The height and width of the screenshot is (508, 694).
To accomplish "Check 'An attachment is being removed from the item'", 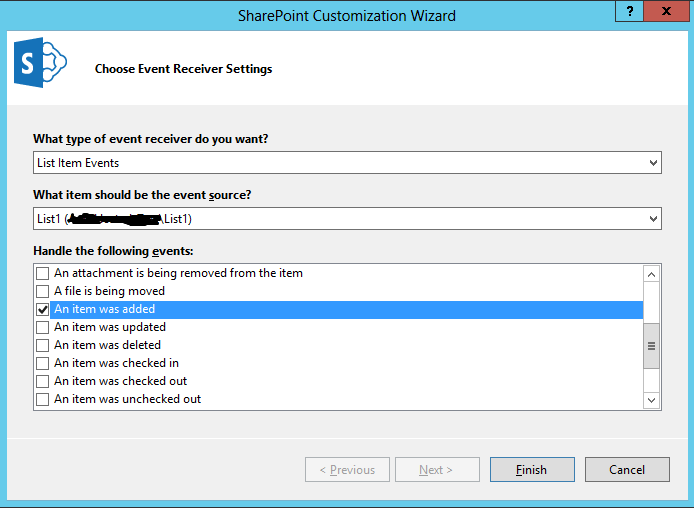I will (x=42, y=273).
